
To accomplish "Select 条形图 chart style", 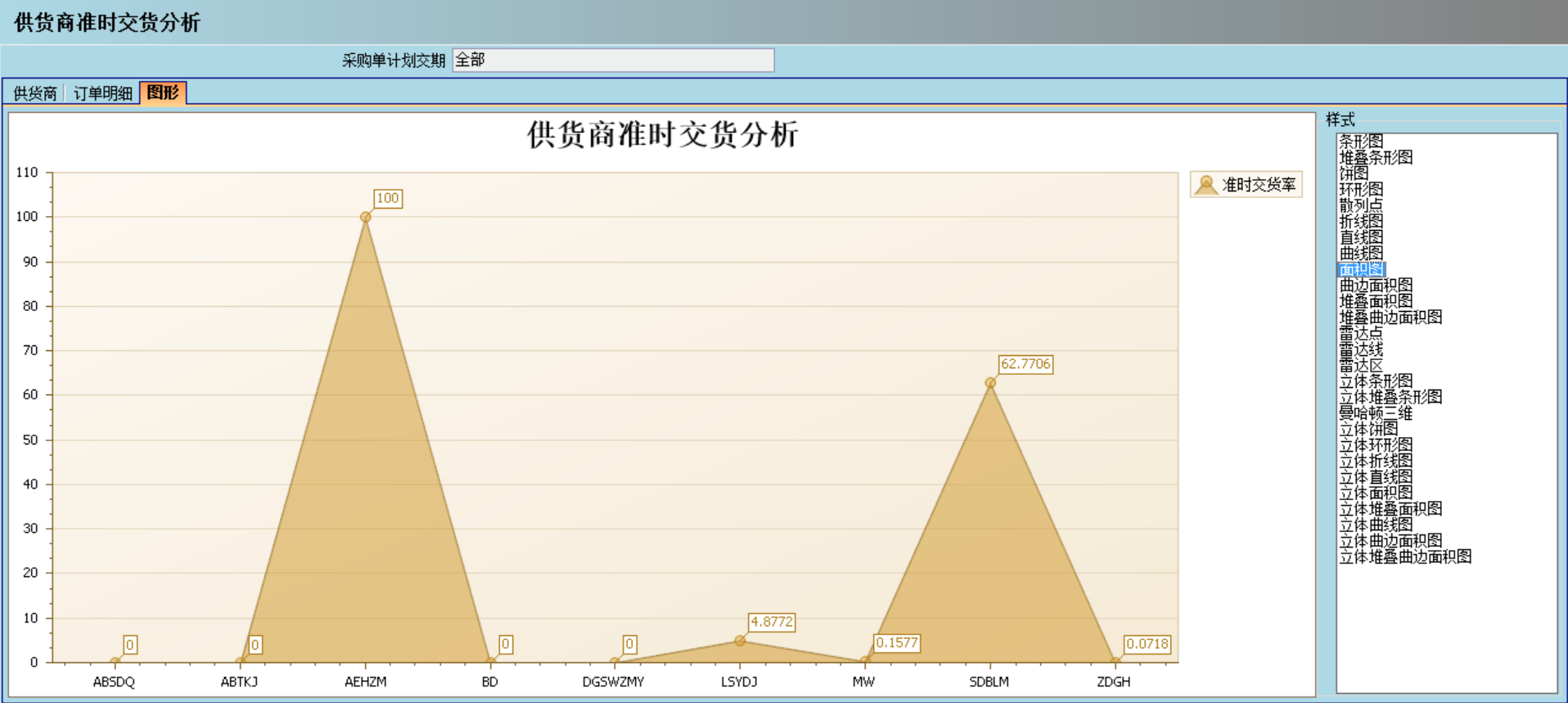I will coord(1361,142).
